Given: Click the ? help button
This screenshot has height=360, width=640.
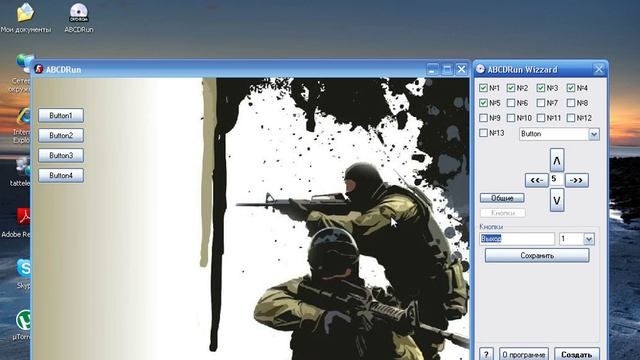Looking at the screenshot, I should [486, 354].
